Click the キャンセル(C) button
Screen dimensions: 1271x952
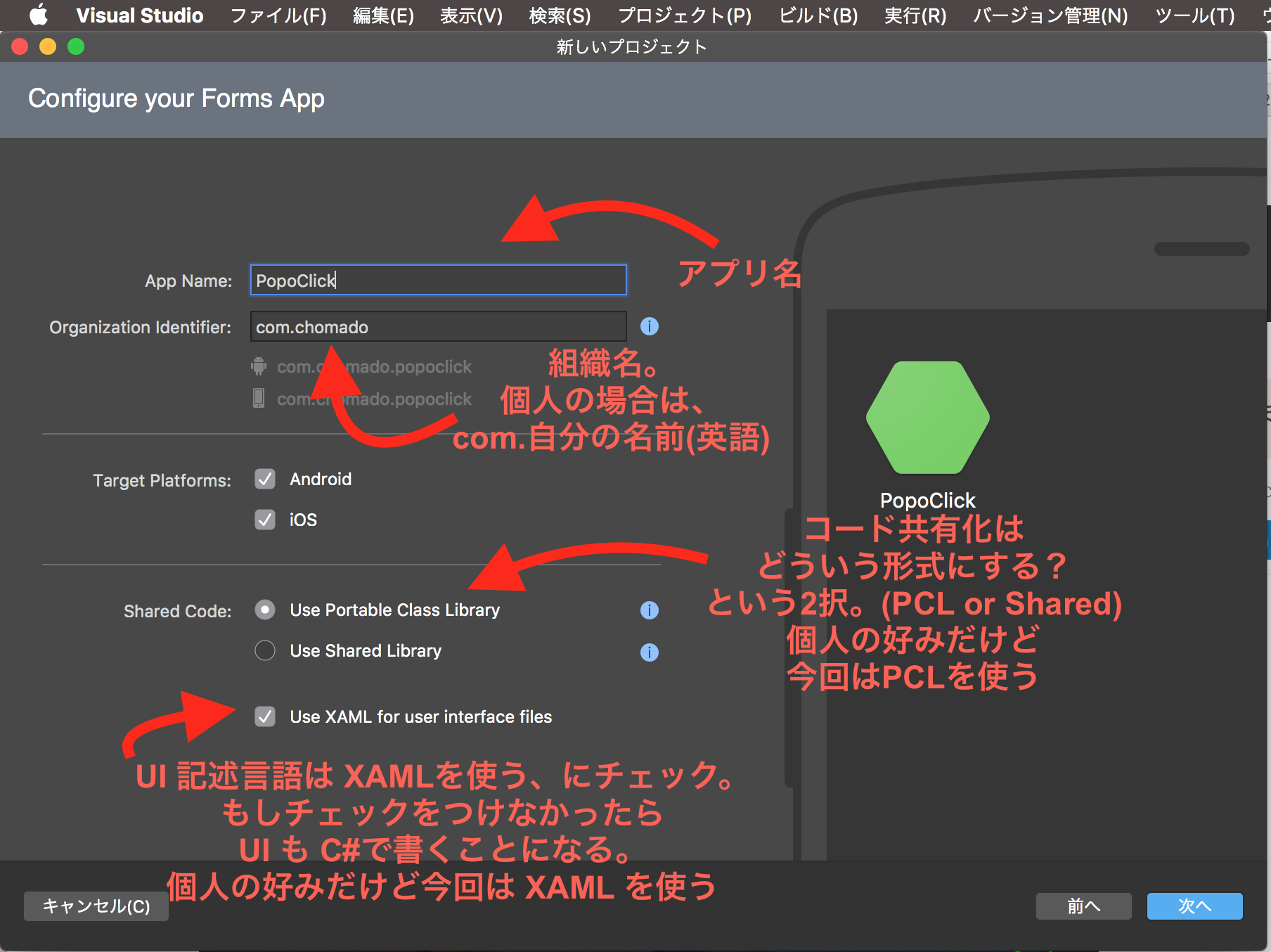tap(96, 906)
